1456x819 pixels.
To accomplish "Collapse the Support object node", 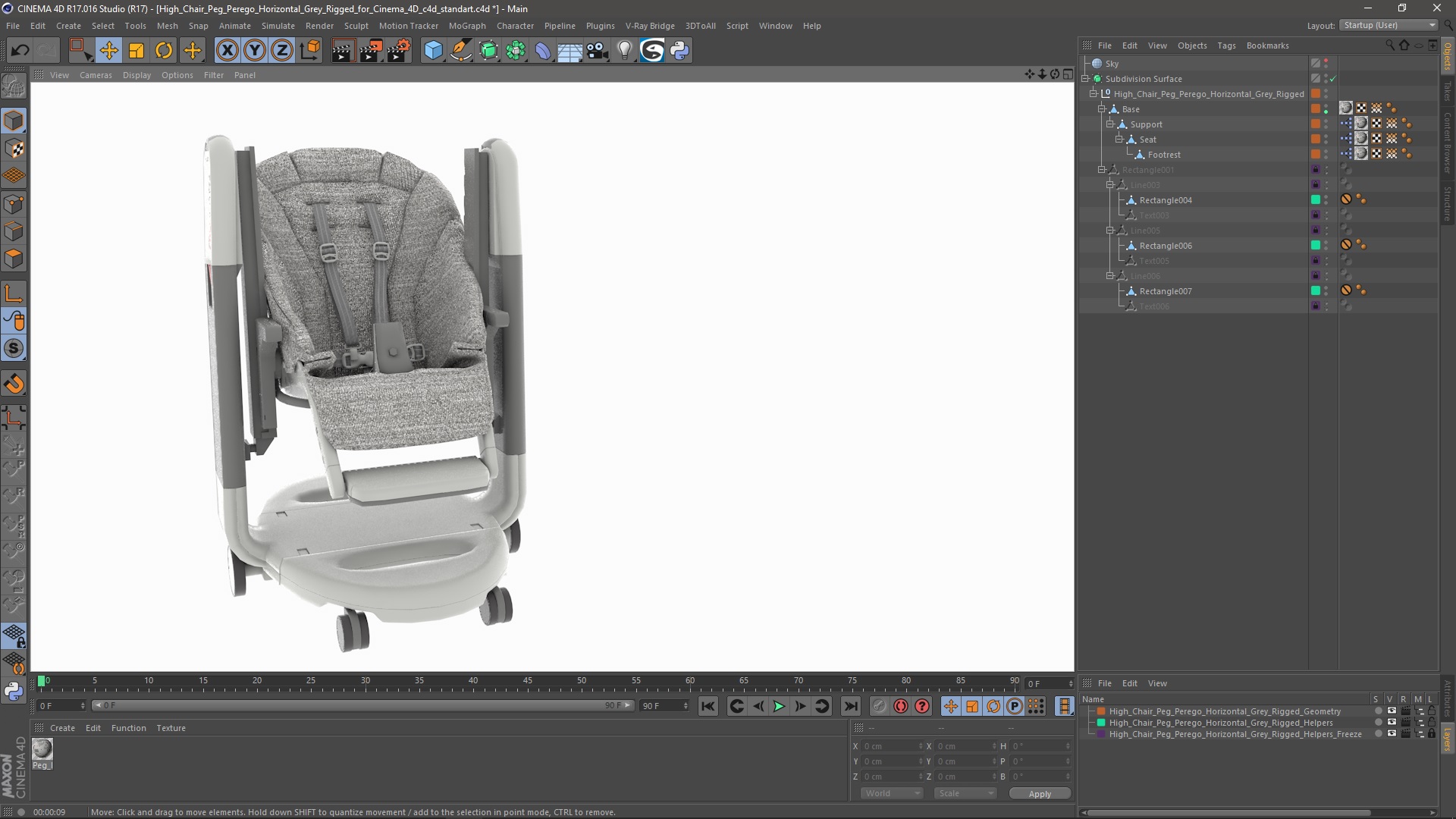I will click(1110, 124).
